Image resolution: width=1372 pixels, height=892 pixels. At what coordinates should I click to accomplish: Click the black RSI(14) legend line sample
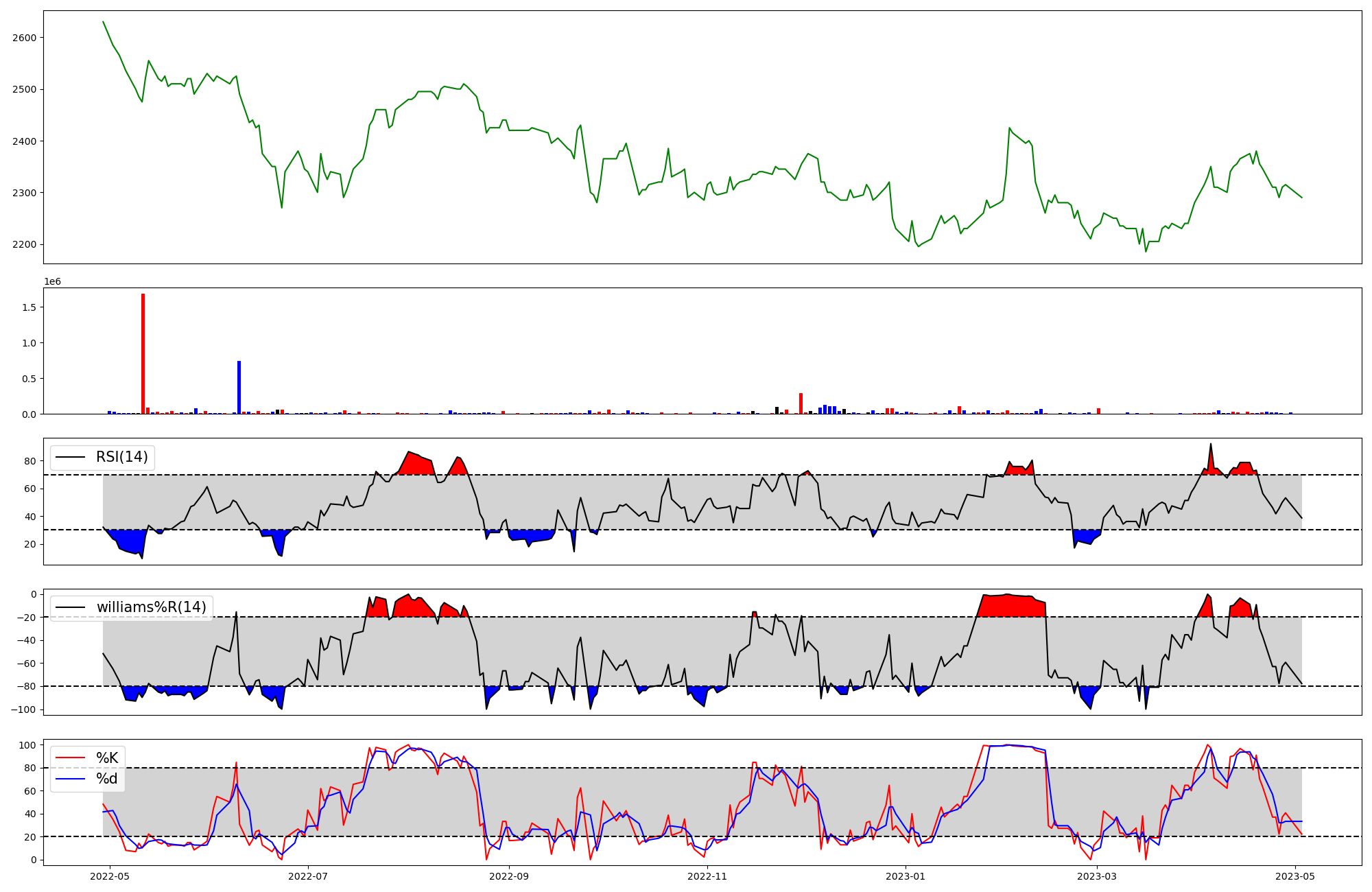(x=70, y=457)
